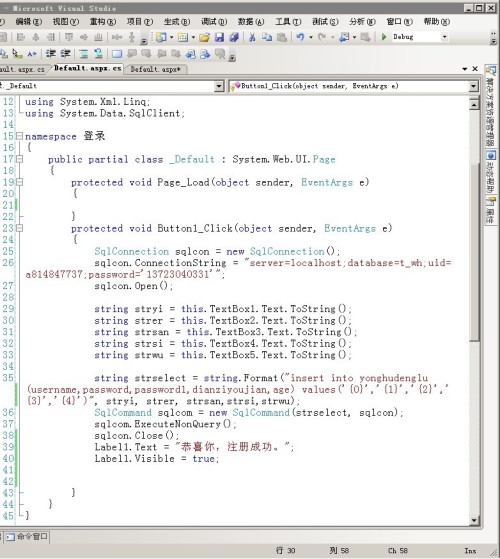The height and width of the screenshot is (559, 500).
Task: Open the 视图(V) View menu
Action: coord(66,22)
